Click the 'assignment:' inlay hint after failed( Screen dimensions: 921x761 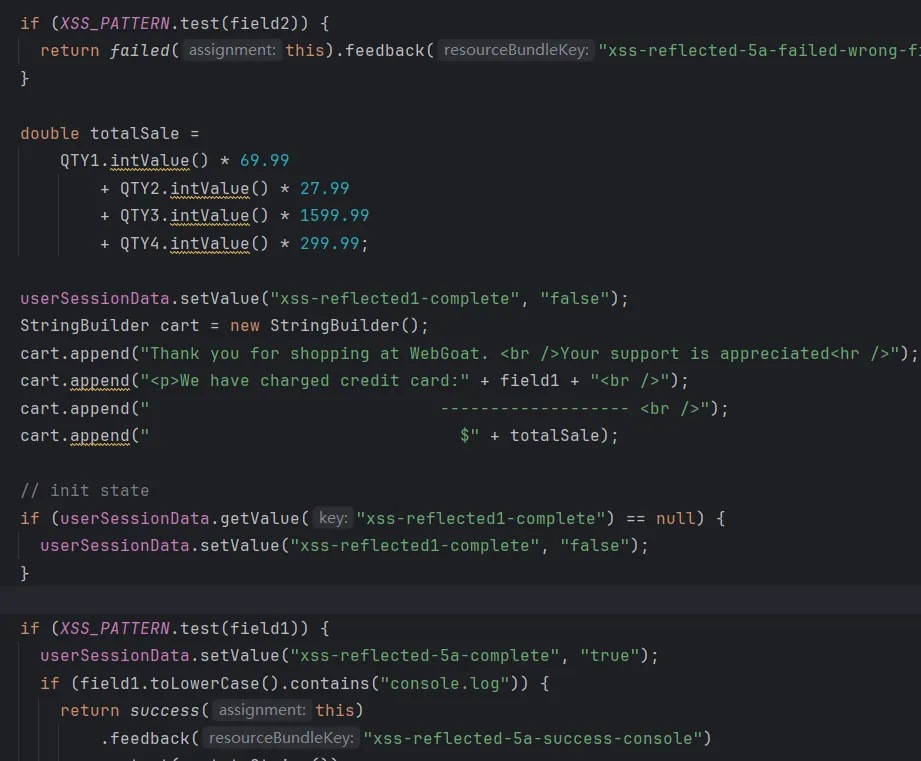click(x=232, y=50)
